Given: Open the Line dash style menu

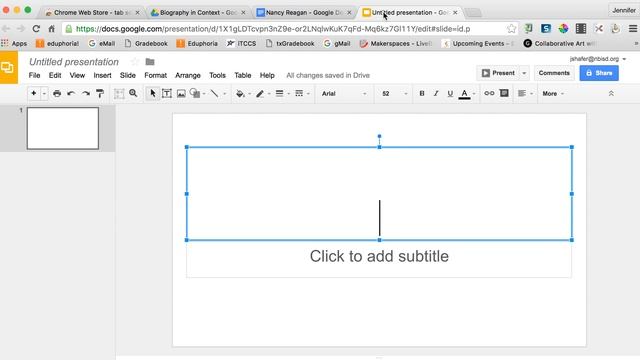Looking at the screenshot, I should 299,93.
